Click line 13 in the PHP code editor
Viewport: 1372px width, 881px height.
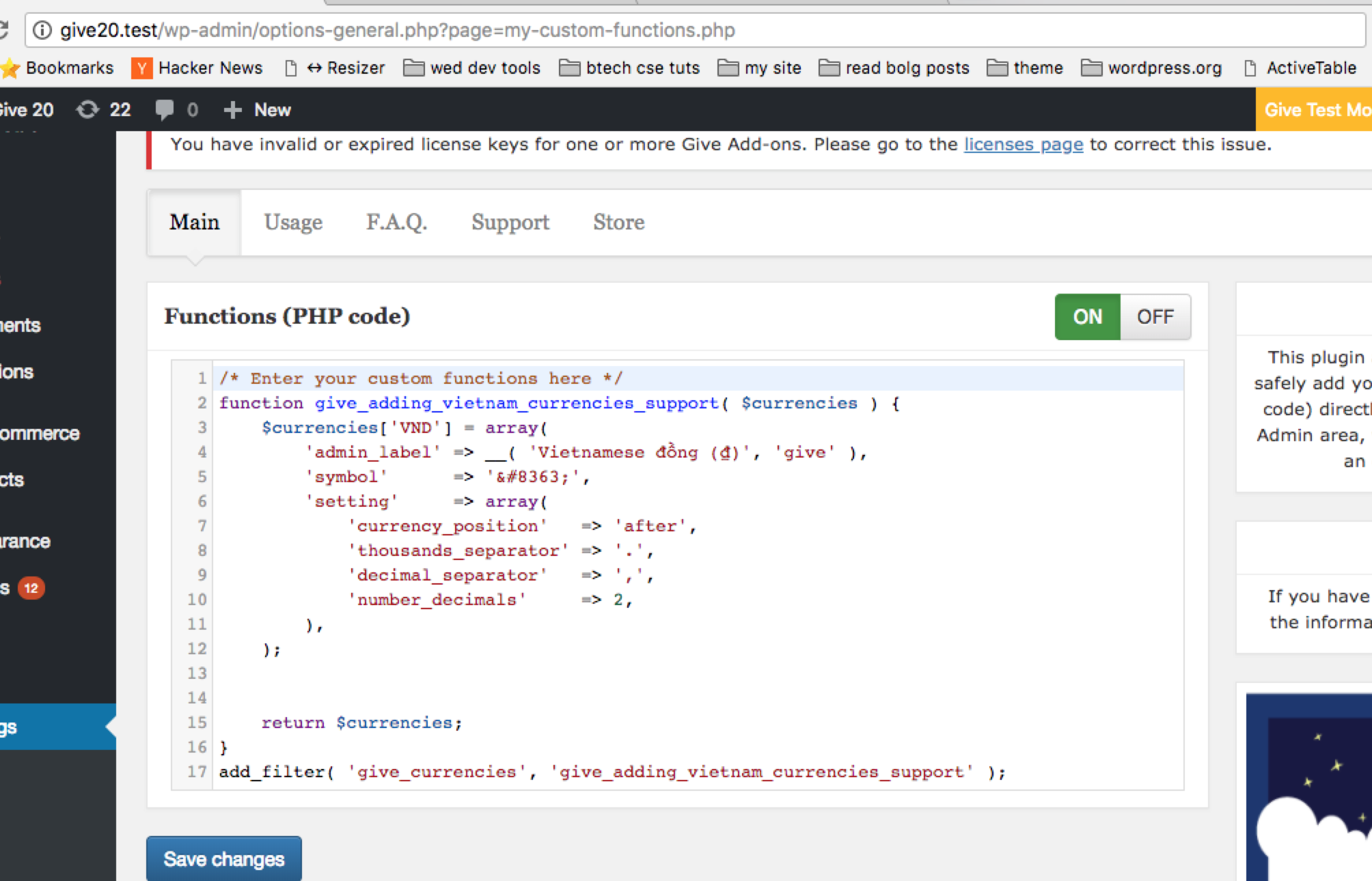coord(698,673)
